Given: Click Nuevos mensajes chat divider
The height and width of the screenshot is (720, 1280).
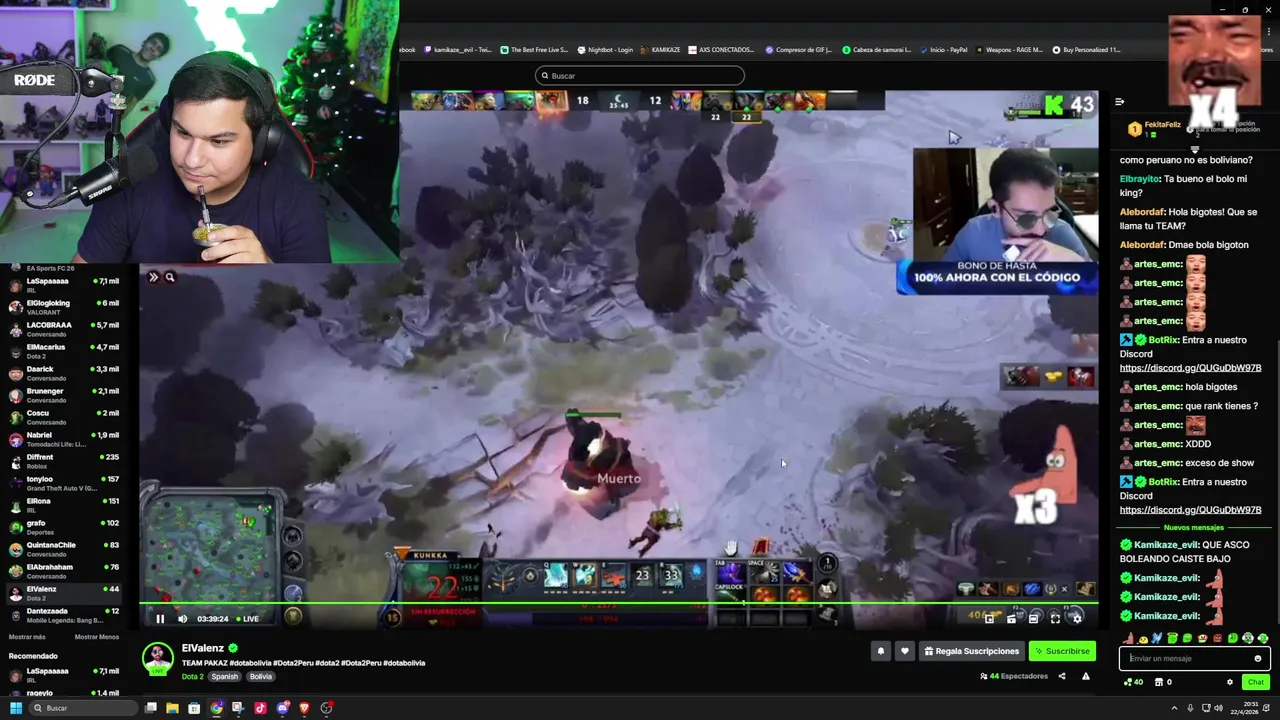Looking at the screenshot, I should coord(1193,528).
